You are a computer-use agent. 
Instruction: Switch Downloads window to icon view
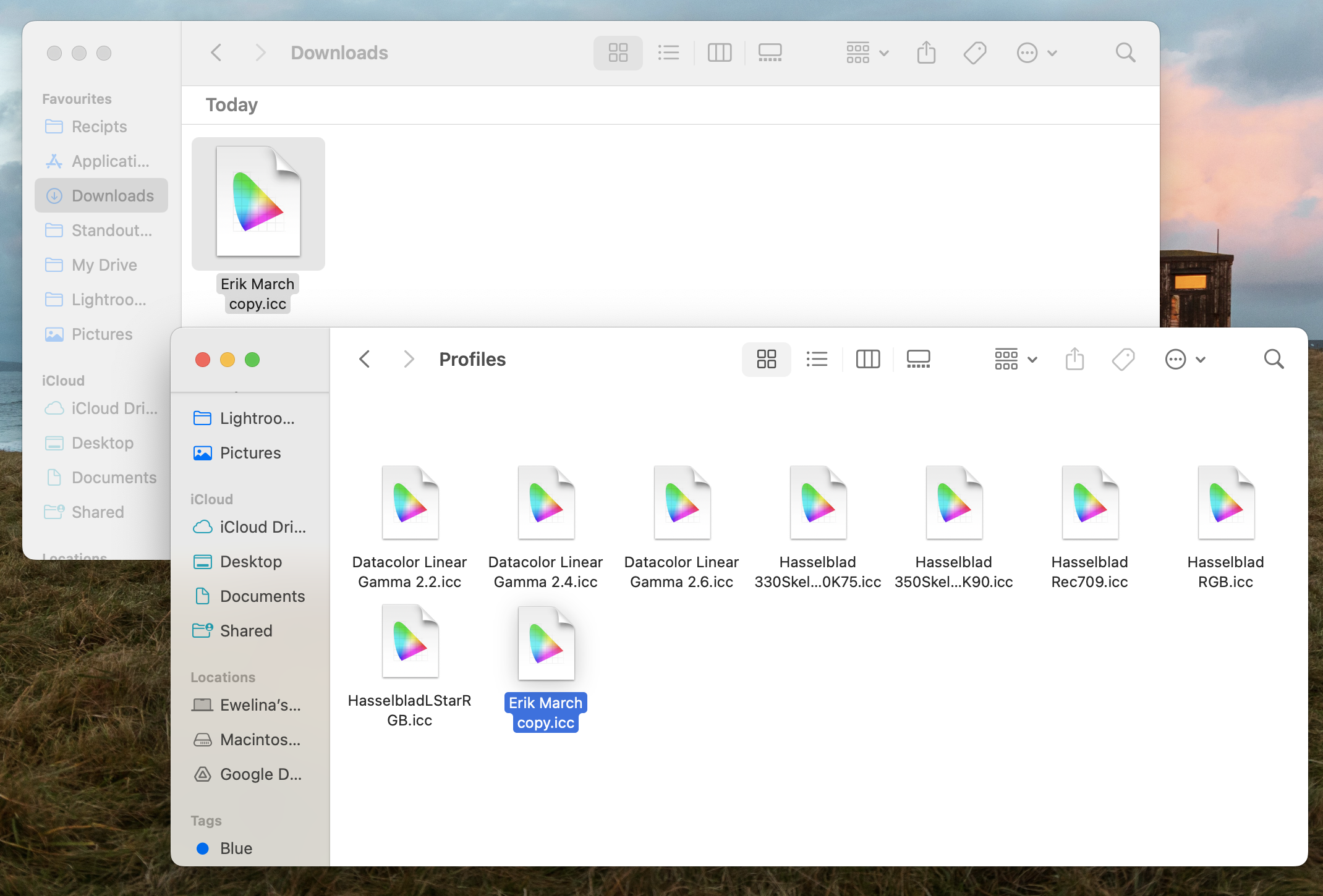[618, 53]
